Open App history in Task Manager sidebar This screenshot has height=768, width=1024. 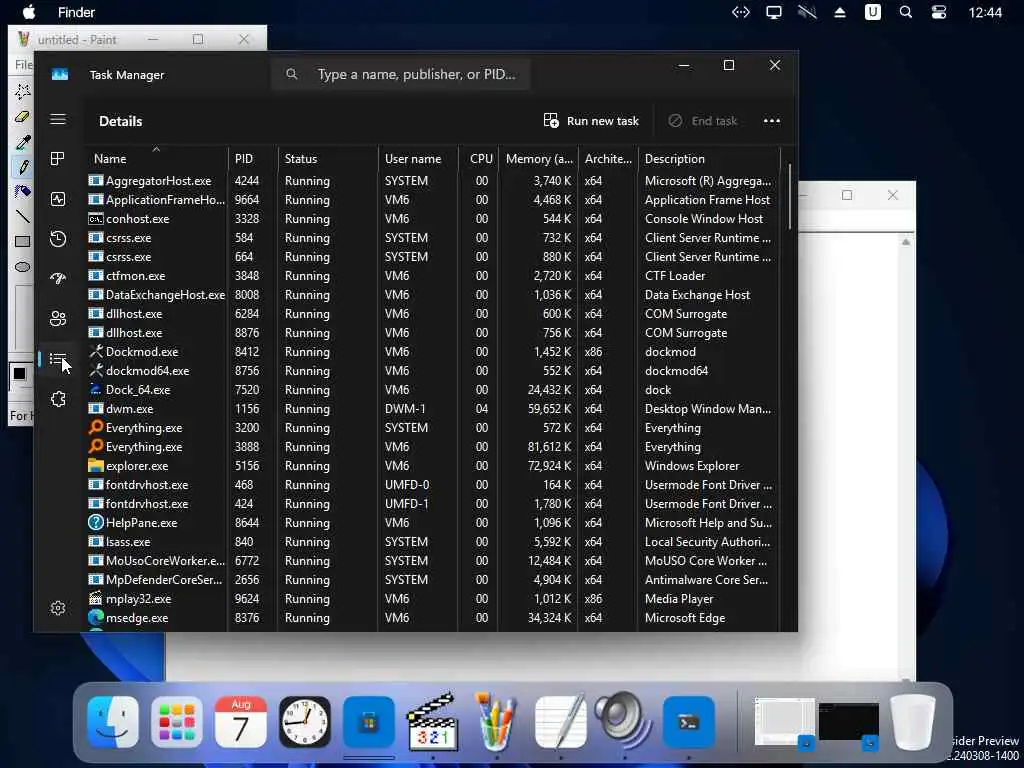click(x=58, y=239)
